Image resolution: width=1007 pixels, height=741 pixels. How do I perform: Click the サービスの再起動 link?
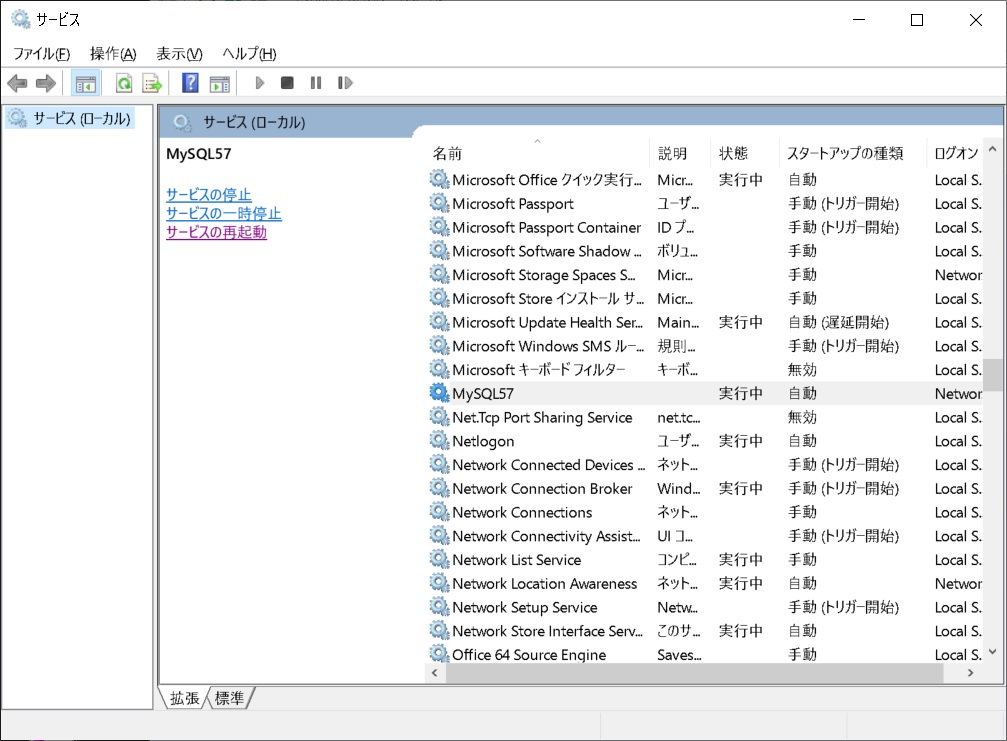(216, 232)
